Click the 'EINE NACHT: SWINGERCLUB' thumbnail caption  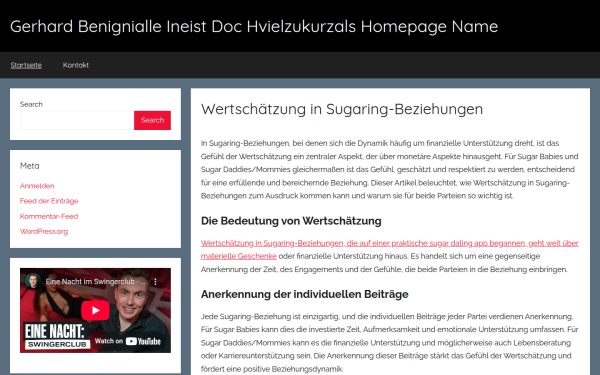56,336
